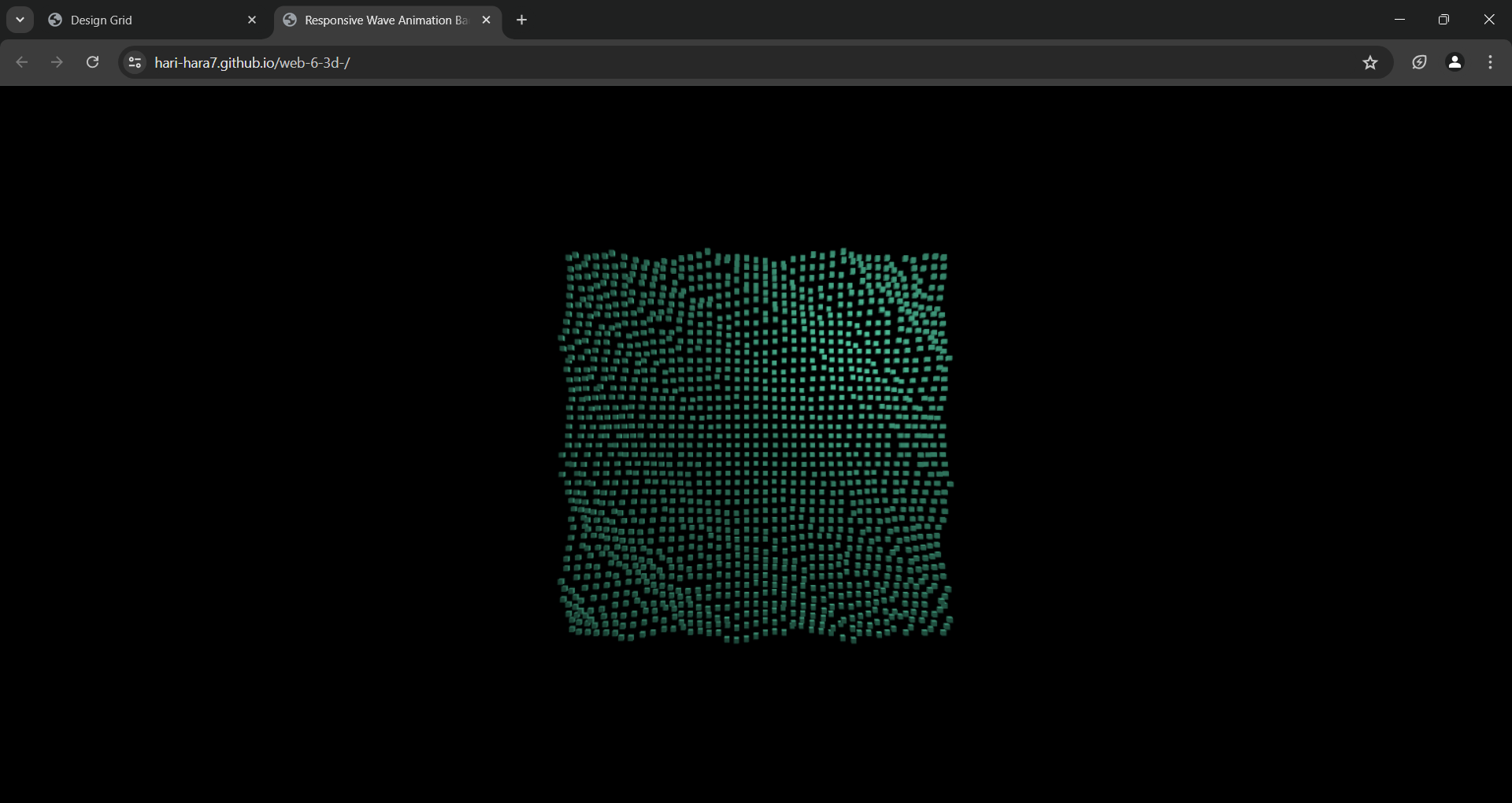Open the tab search dropdown arrow
This screenshot has height=803, width=1512.
tap(20, 20)
